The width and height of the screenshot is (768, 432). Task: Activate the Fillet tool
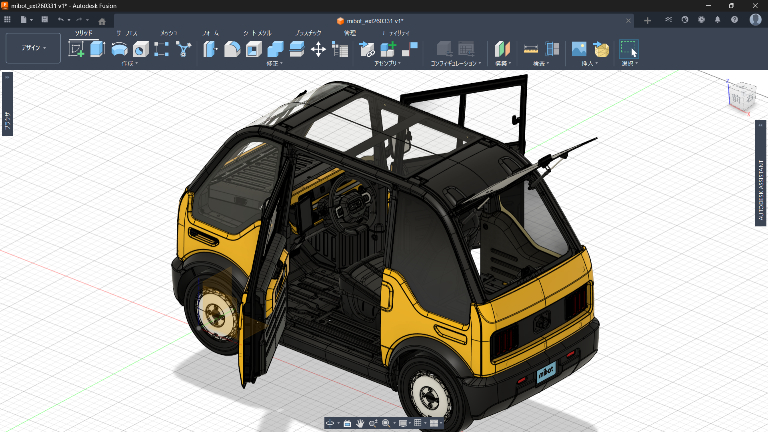[232, 49]
